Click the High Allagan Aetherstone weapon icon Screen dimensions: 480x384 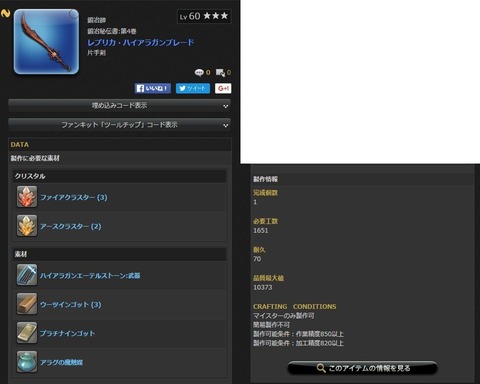pyautogui.click(x=27, y=275)
